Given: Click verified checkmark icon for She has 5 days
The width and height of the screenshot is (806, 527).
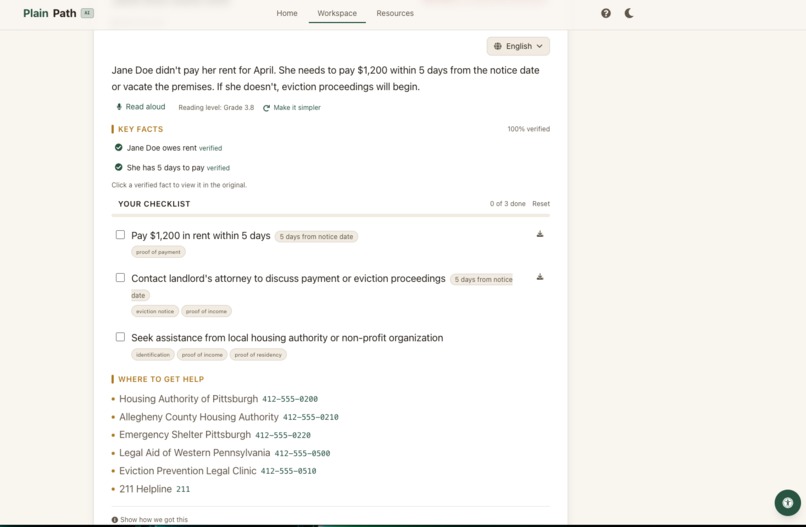Looking at the screenshot, I should pyautogui.click(x=119, y=167).
